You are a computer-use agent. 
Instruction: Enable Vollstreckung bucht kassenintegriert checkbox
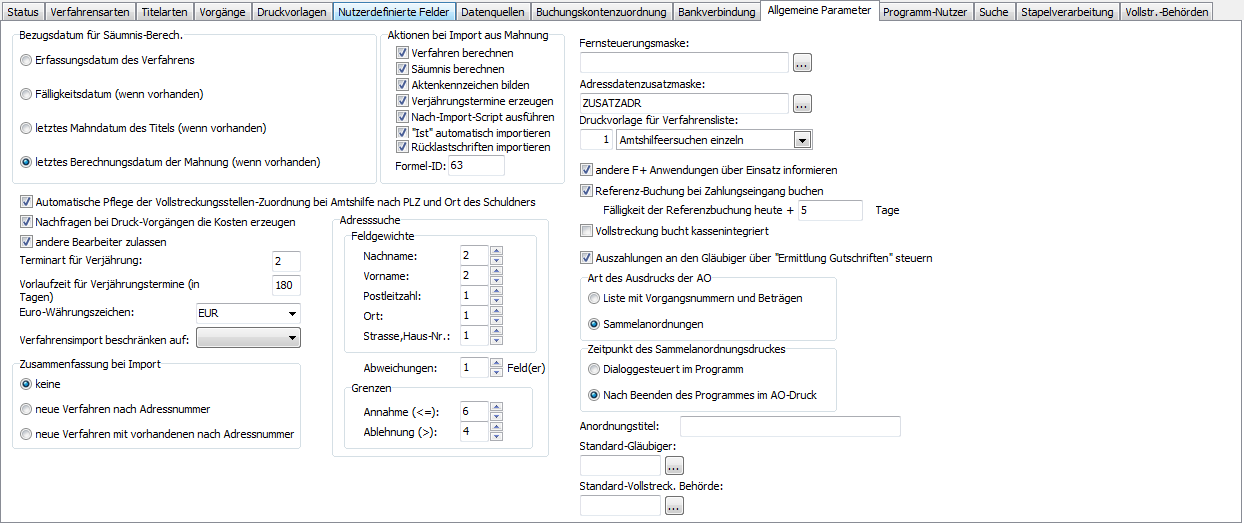587,231
